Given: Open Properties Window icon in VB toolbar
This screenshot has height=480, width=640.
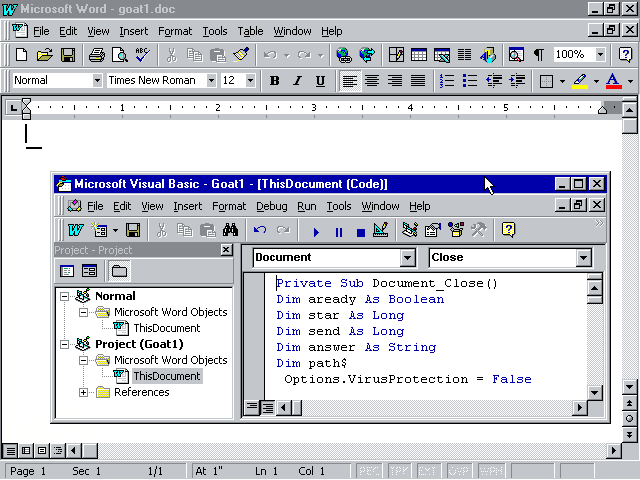Looking at the screenshot, I should click(433, 230).
